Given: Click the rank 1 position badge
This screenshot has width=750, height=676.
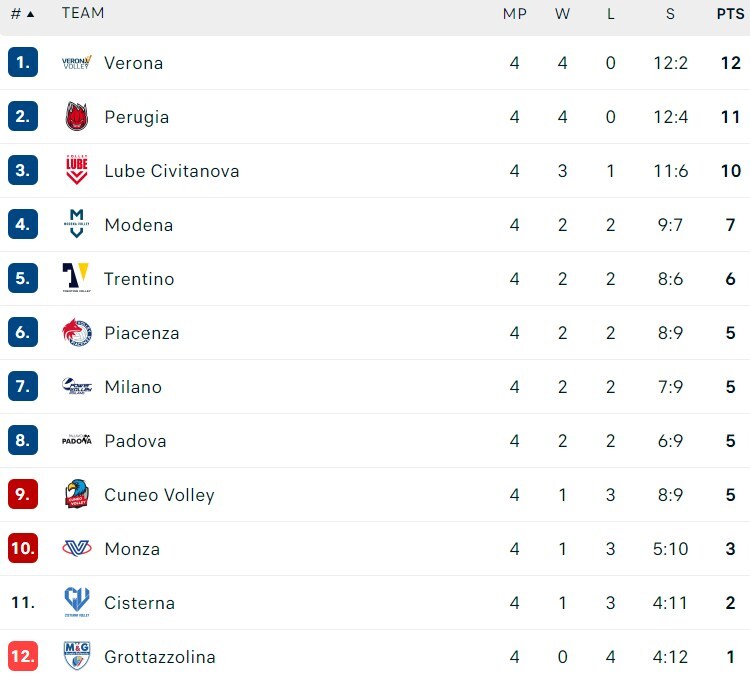Looking at the screenshot, I should coord(23,63).
